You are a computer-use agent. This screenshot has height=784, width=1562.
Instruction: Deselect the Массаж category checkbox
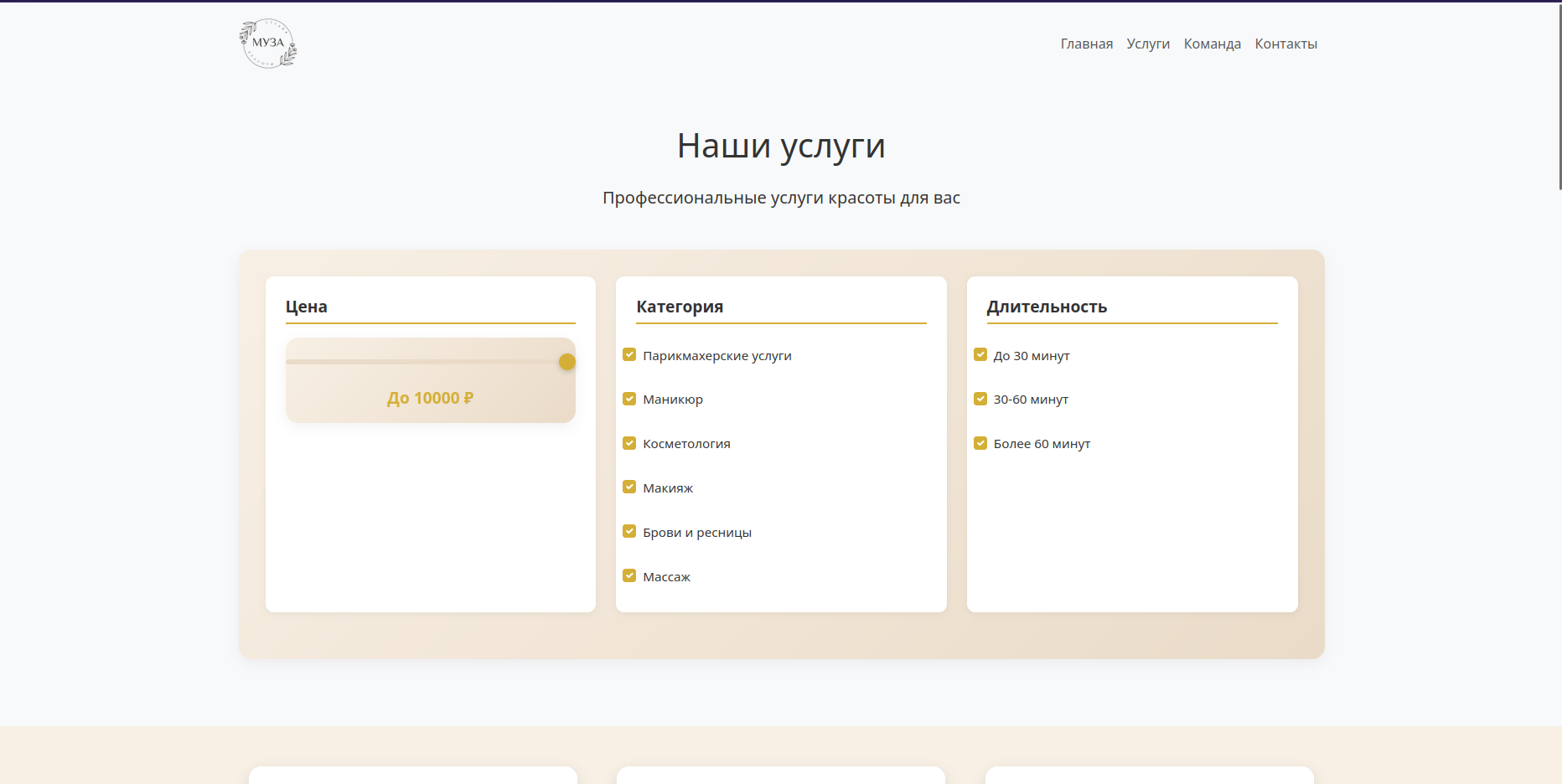pos(629,576)
